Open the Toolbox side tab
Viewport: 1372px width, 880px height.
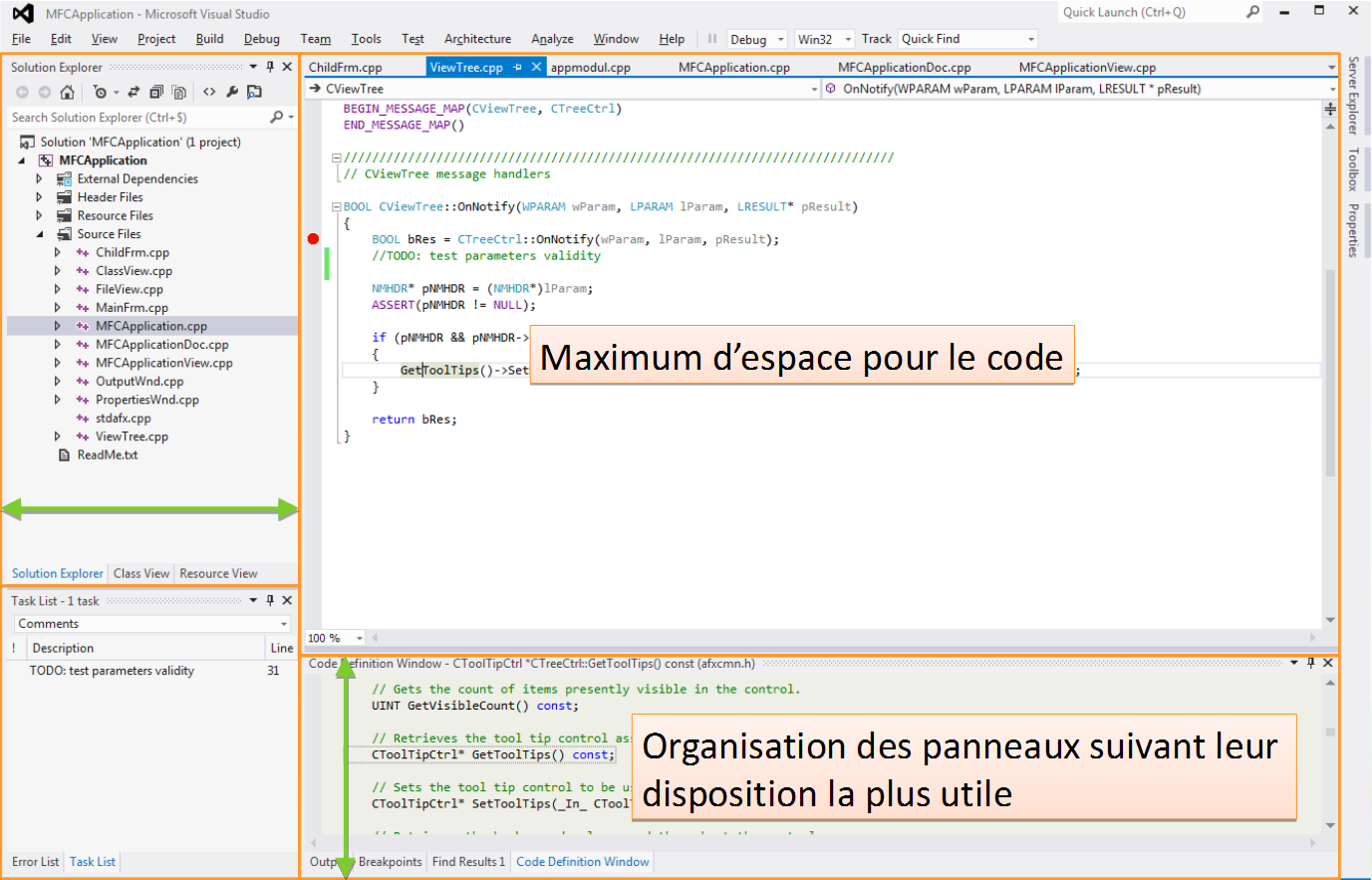(x=1353, y=168)
